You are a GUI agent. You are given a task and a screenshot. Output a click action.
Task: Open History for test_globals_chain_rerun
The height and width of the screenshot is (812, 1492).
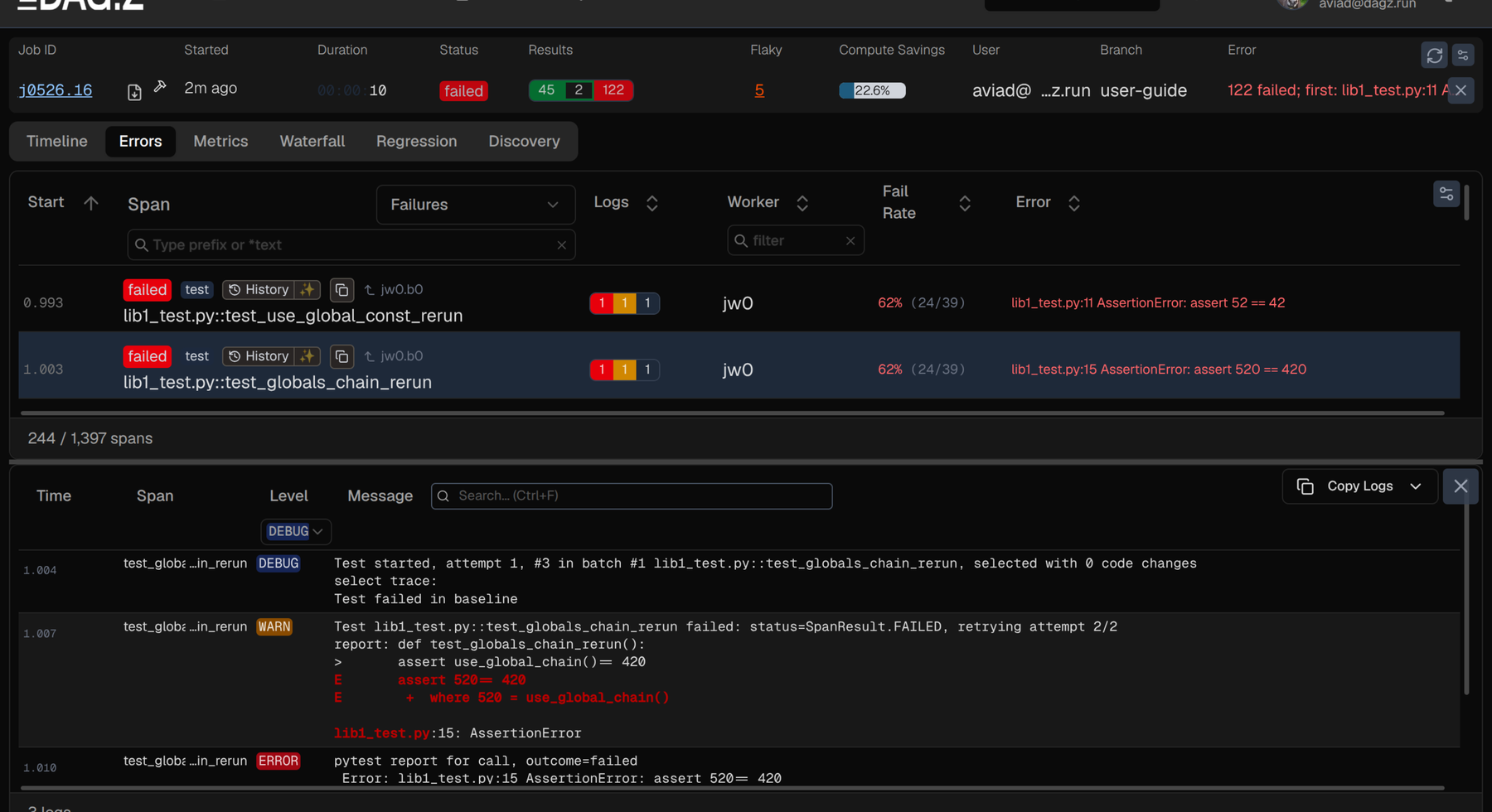pos(259,356)
